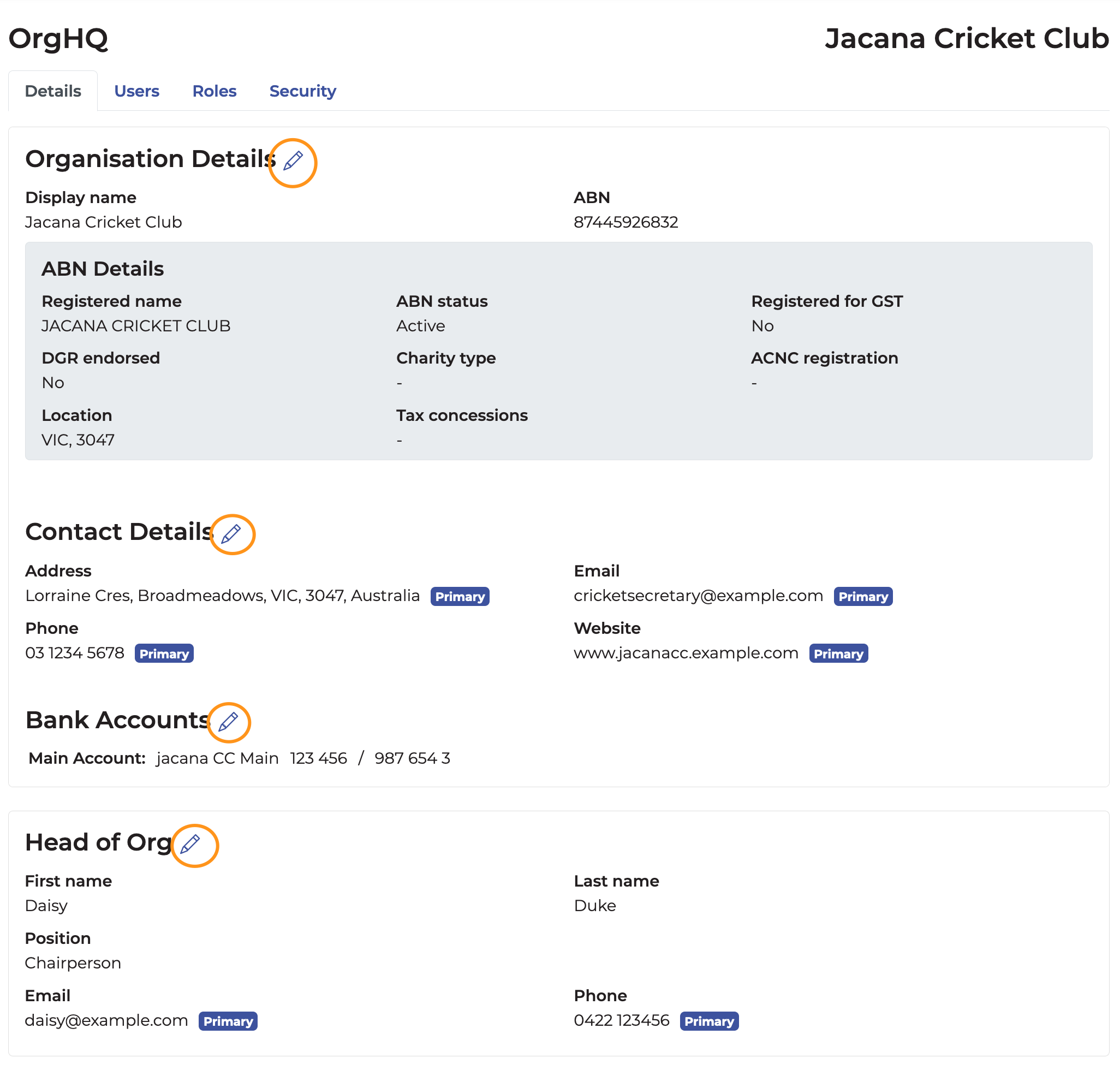The height and width of the screenshot is (1070, 1120).
Task: Click the OrgHQ logo heading
Action: [58, 39]
